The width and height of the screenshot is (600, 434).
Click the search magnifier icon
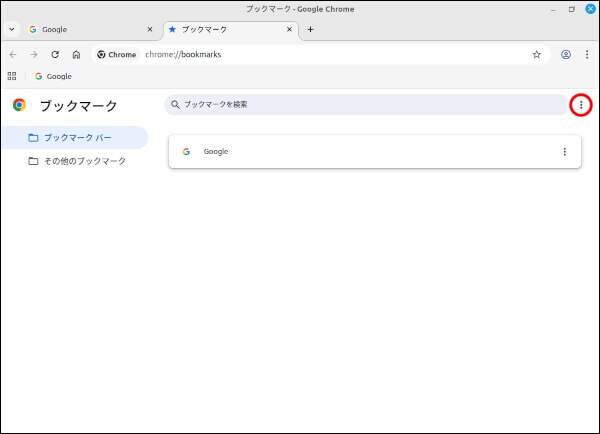coord(175,104)
